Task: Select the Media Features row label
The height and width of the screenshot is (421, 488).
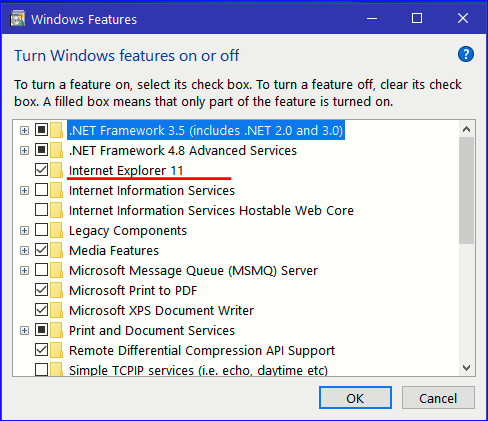Action: pos(114,251)
